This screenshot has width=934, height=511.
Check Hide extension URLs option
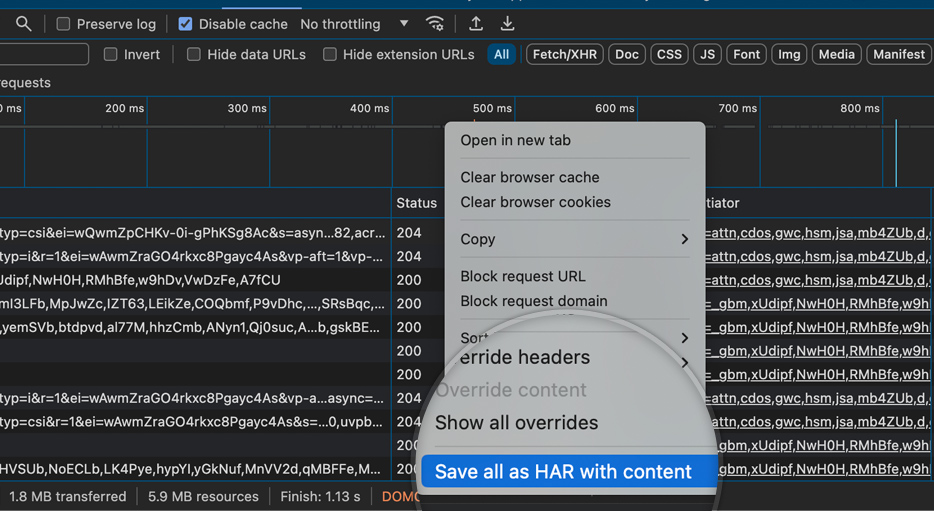coord(329,54)
